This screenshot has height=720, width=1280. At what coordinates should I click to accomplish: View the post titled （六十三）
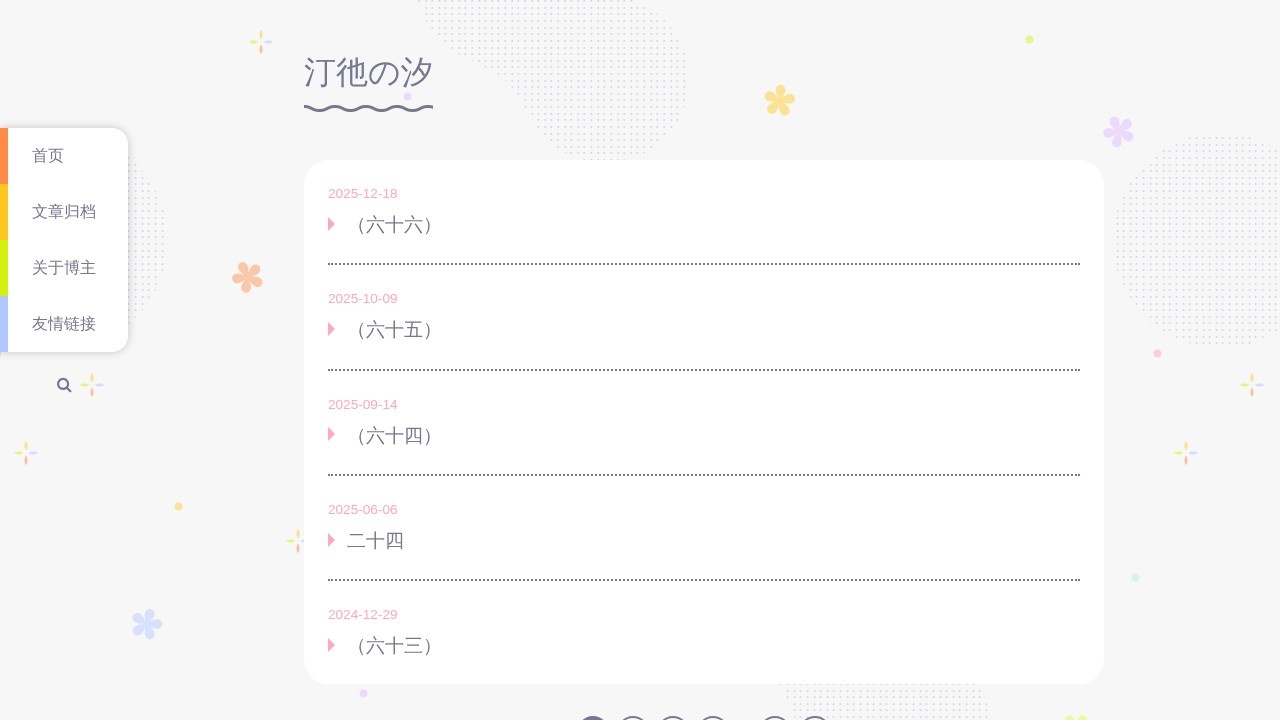pyautogui.click(x=394, y=646)
